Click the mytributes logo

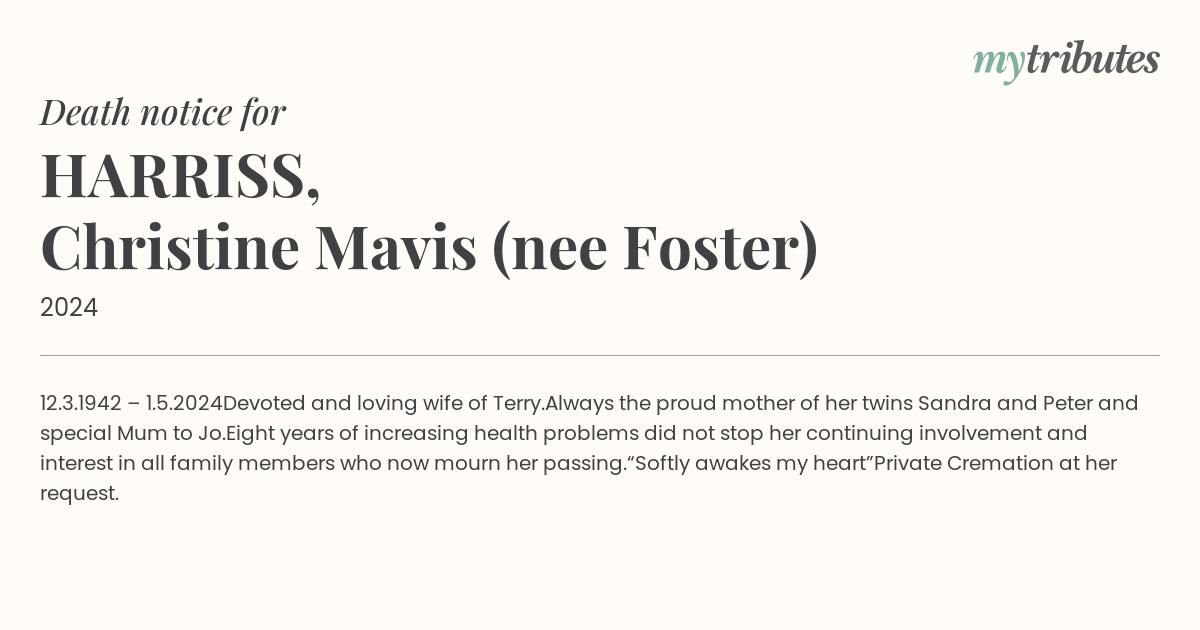pos(1066,61)
